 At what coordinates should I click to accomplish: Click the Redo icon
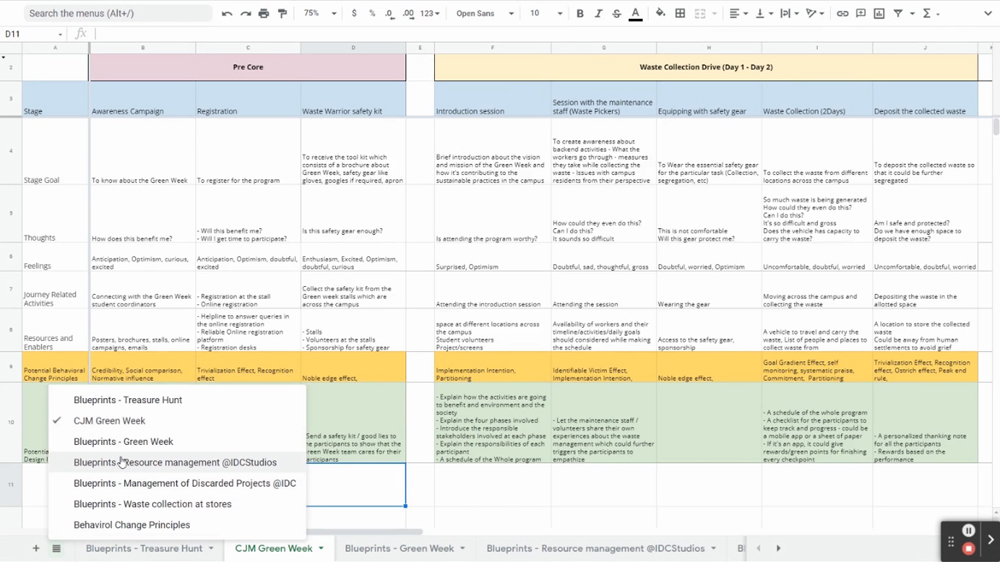coord(246,13)
